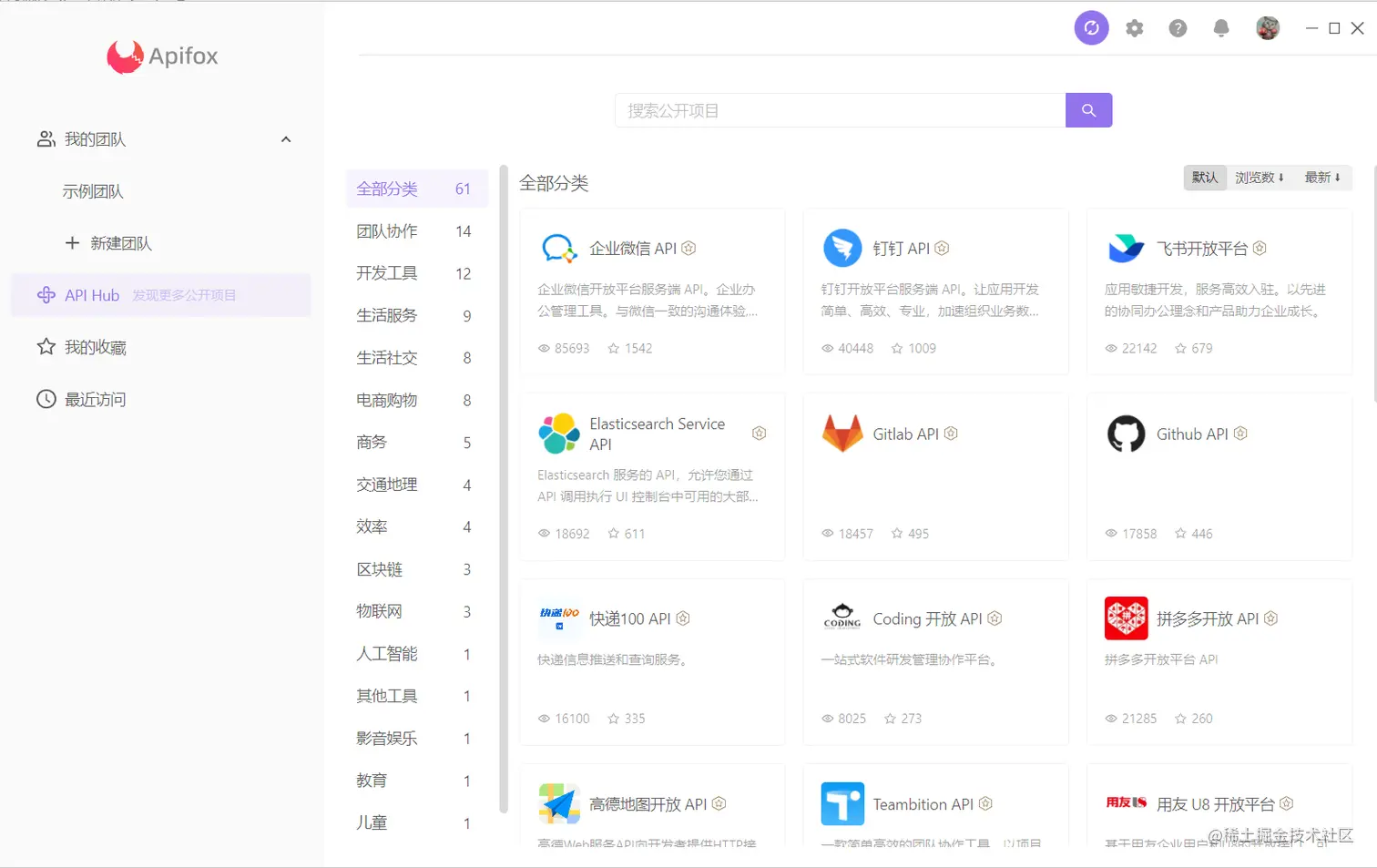
Task: Select 人工智能 category
Action: pyautogui.click(x=417, y=654)
